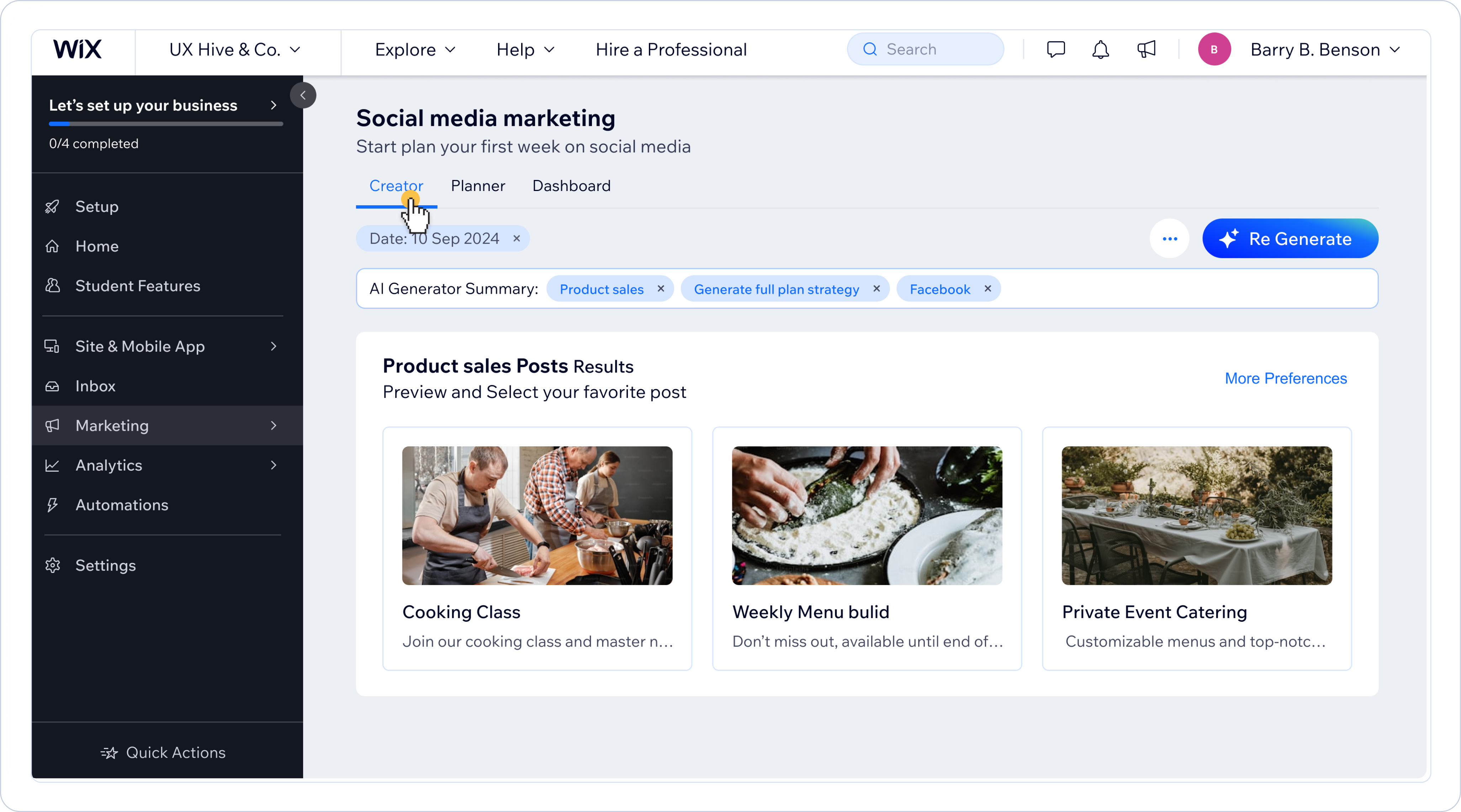Viewport: 1461px width, 812px height.
Task: Remove the Date 10 Sep 2024 filter
Action: click(x=517, y=239)
